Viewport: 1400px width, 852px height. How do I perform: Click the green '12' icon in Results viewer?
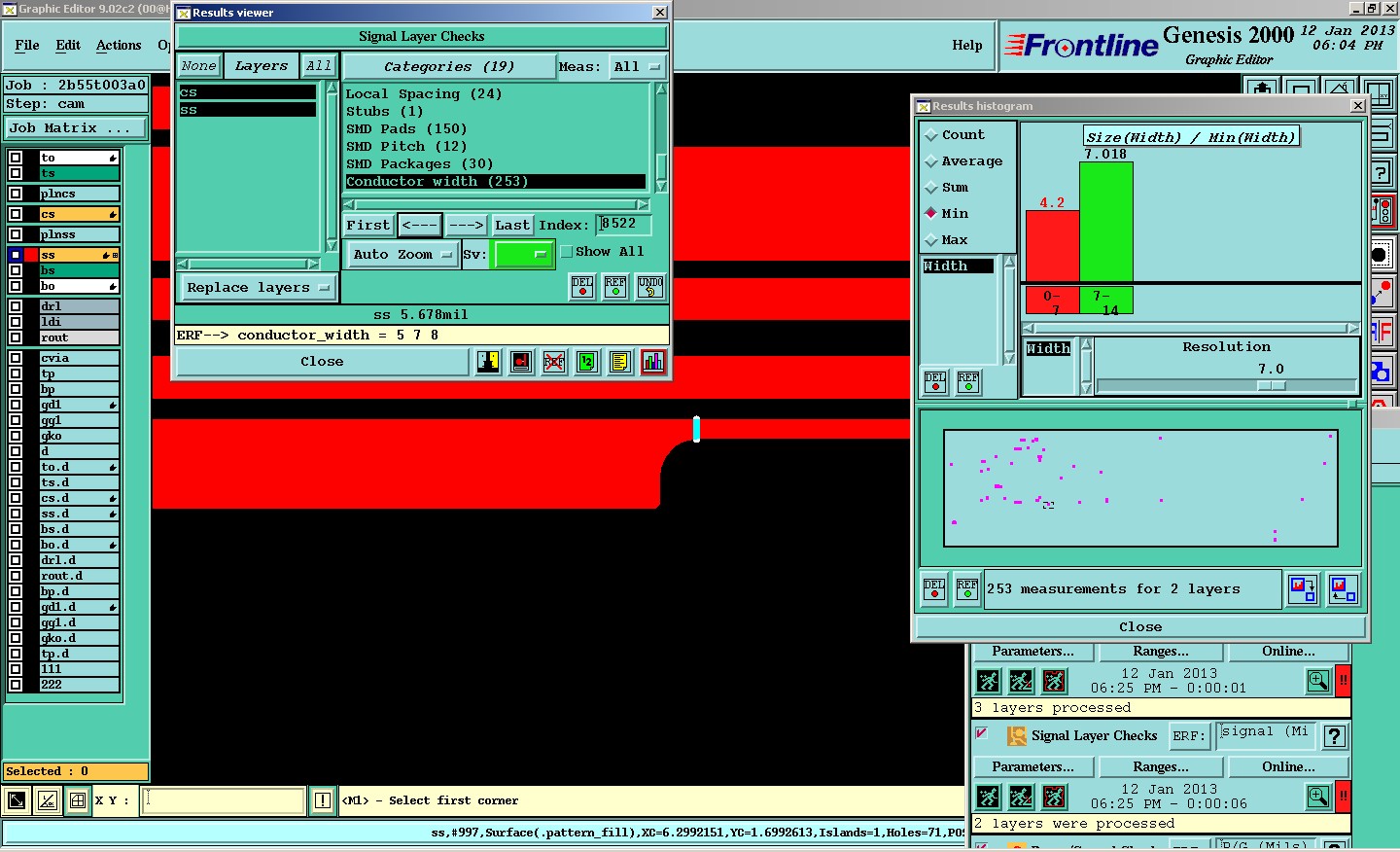point(587,362)
